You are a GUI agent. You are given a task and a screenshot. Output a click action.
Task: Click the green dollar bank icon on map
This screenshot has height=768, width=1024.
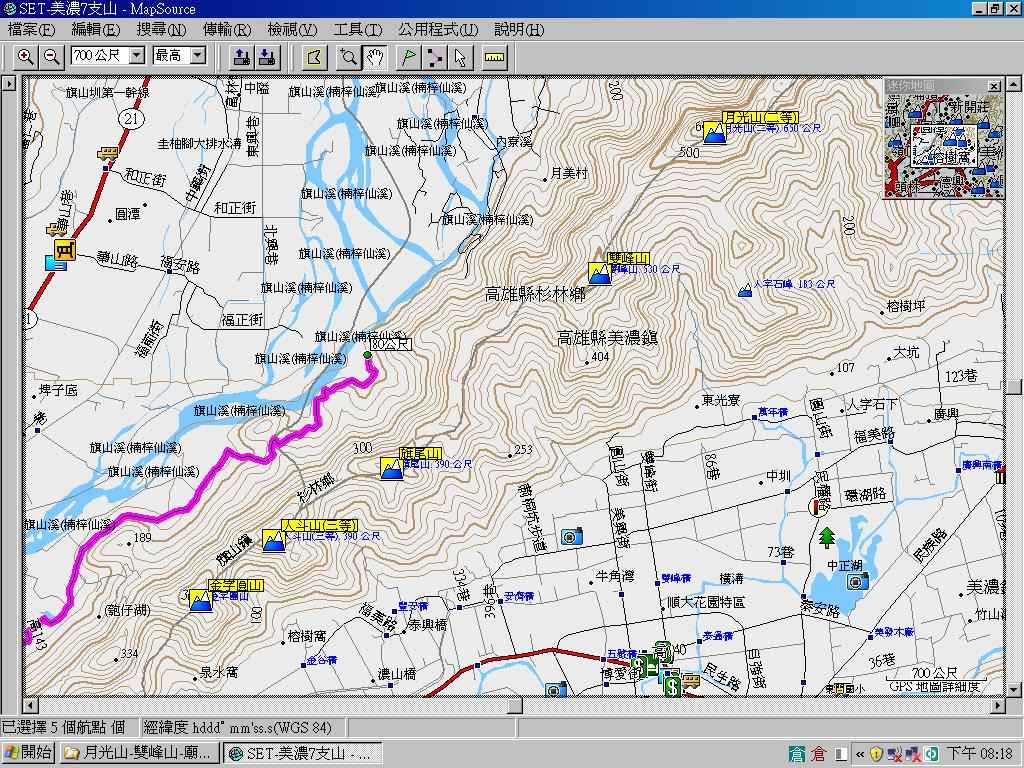673,687
